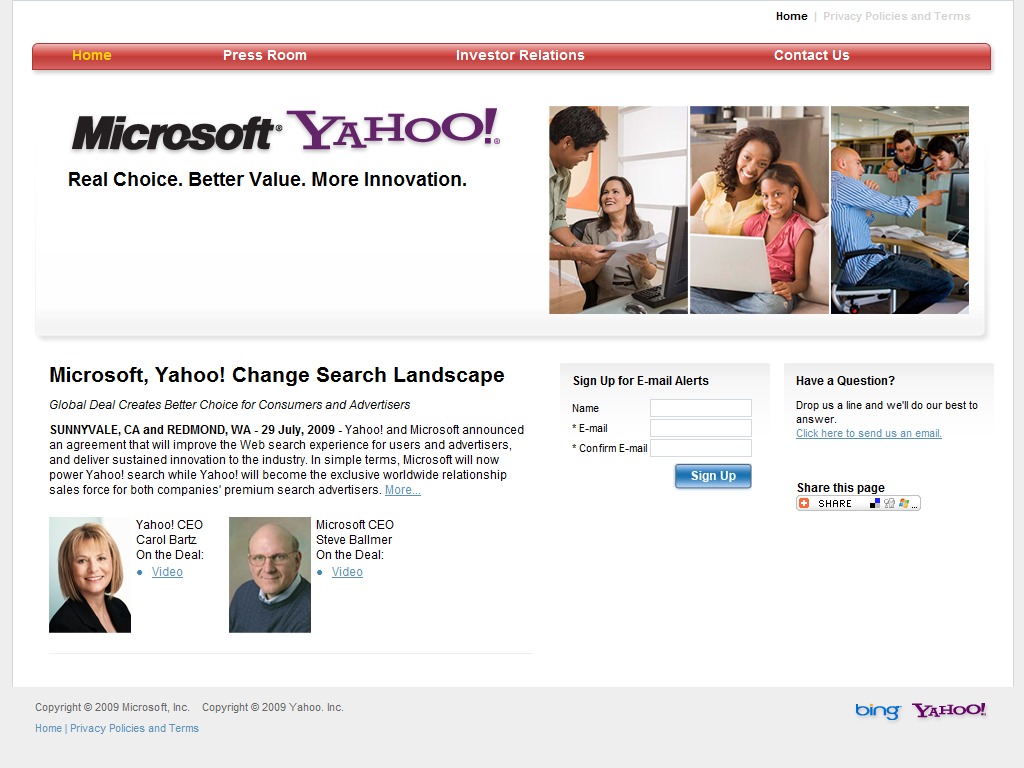The width and height of the screenshot is (1024, 768).
Task: Click the Windows Live icon in share bar
Action: pyautogui.click(x=904, y=504)
